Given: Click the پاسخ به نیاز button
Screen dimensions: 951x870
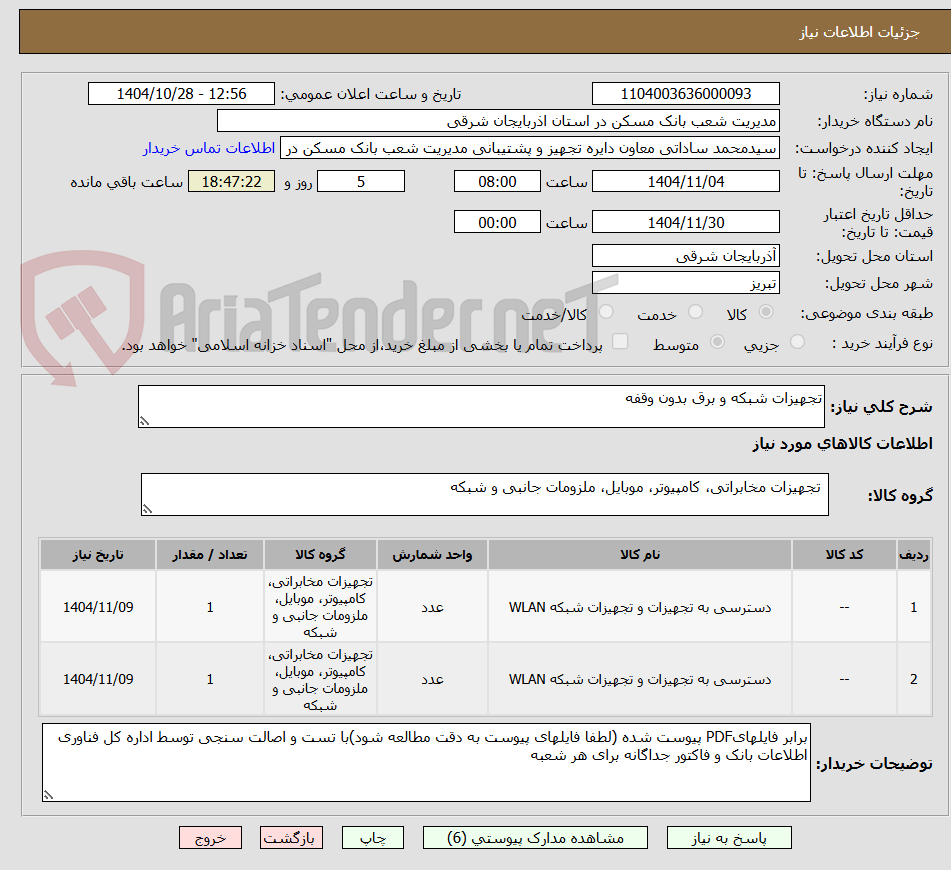Looking at the screenshot, I should coord(729,838).
